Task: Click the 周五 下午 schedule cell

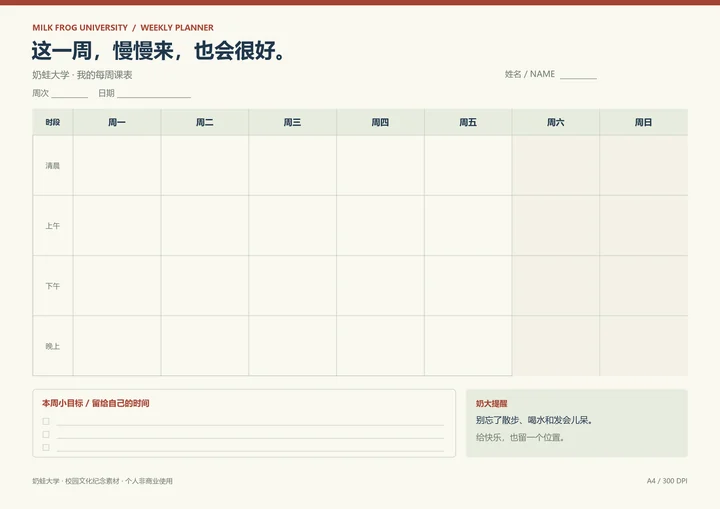Action: tap(468, 286)
